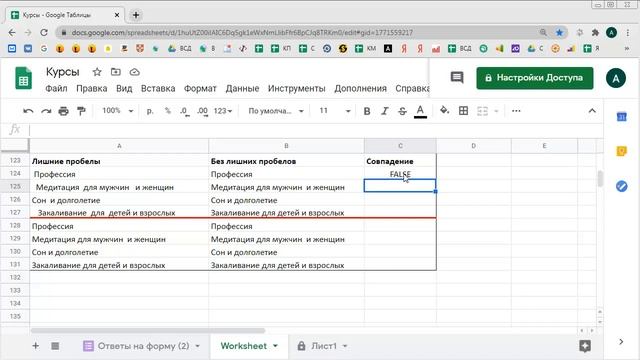Click the browser back arrow
This screenshot has width=640, height=360.
coord(12,33)
